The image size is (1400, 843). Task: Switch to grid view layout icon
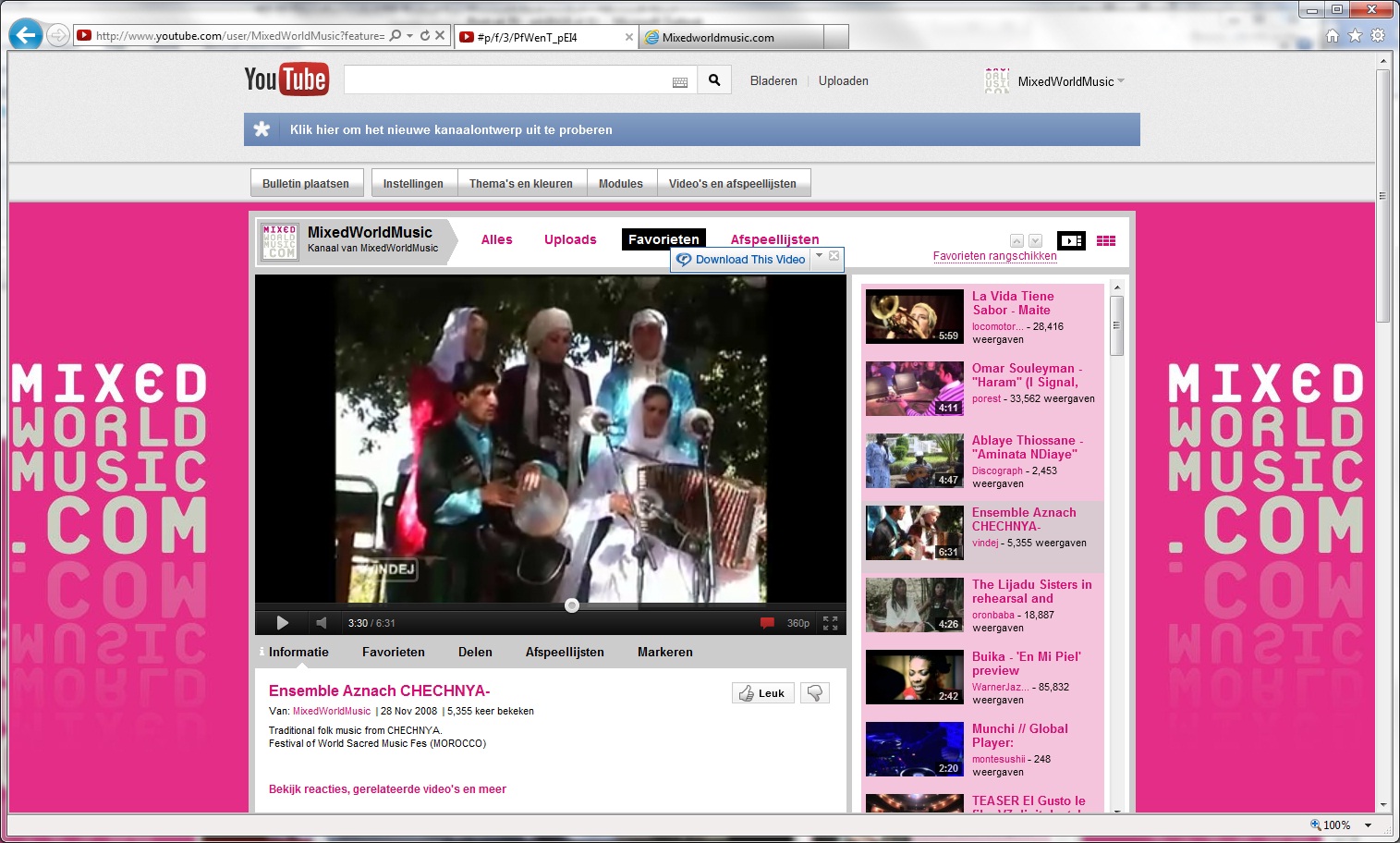tap(1106, 241)
